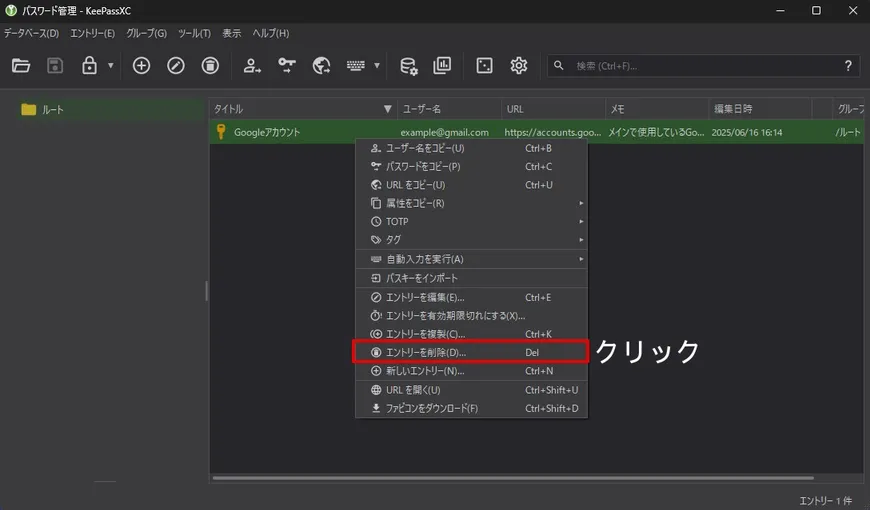Click the https://accounts.goo... URL cell
The image size is (870, 510).
pyautogui.click(x=553, y=132)
